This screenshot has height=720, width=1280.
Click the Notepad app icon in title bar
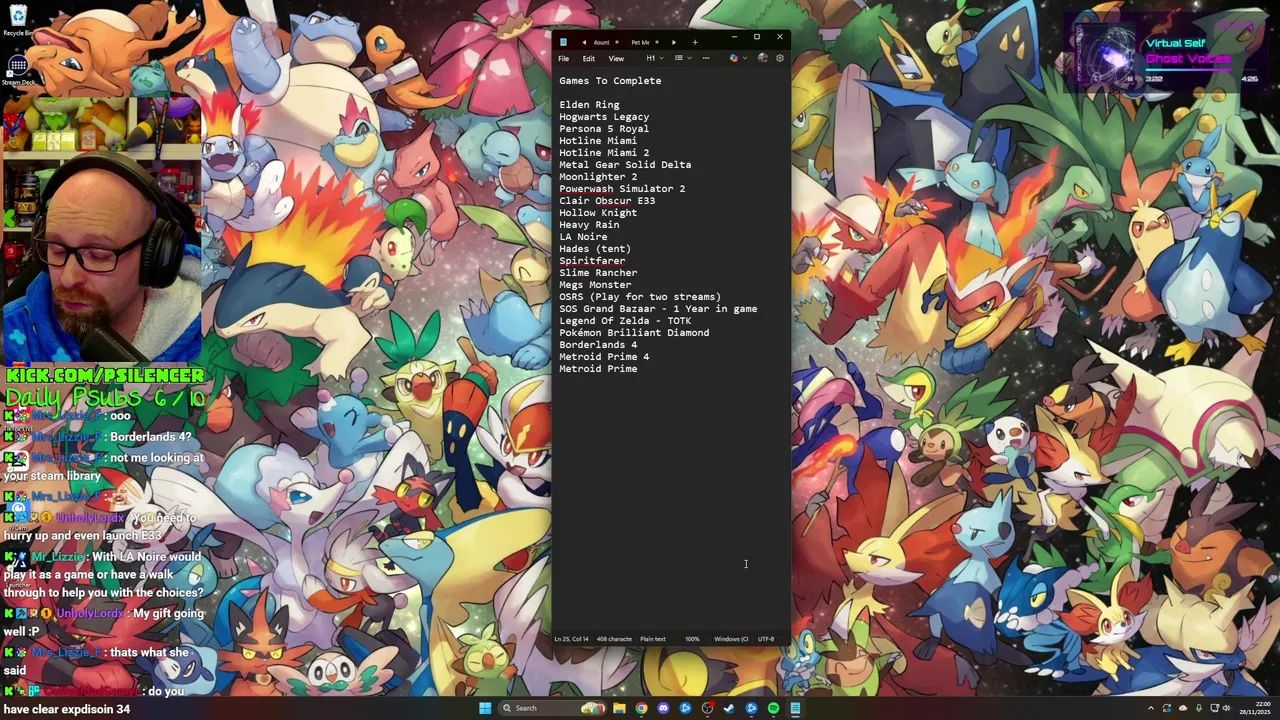563,42
